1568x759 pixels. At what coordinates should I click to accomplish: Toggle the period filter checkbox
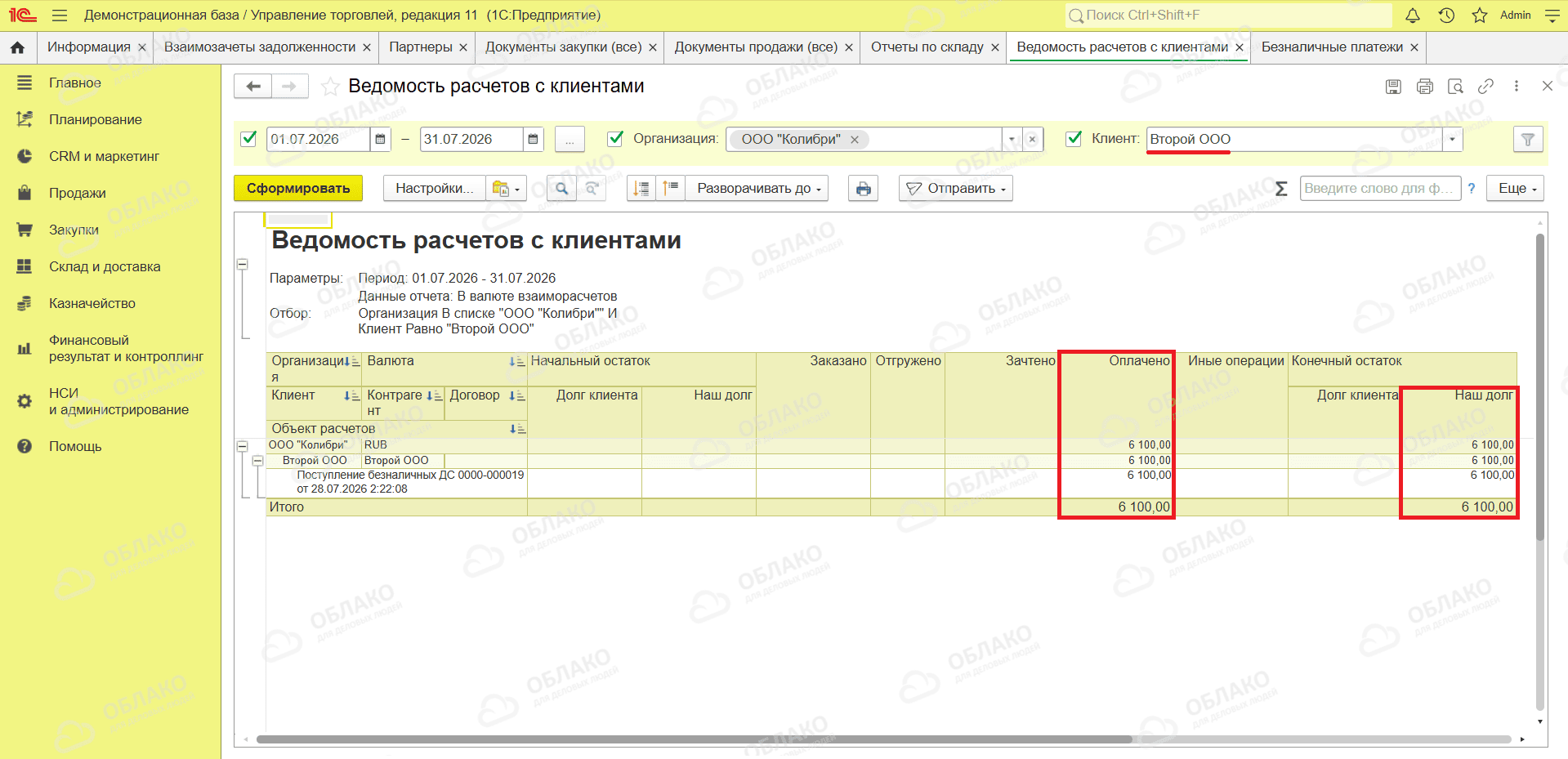(249, 139)
